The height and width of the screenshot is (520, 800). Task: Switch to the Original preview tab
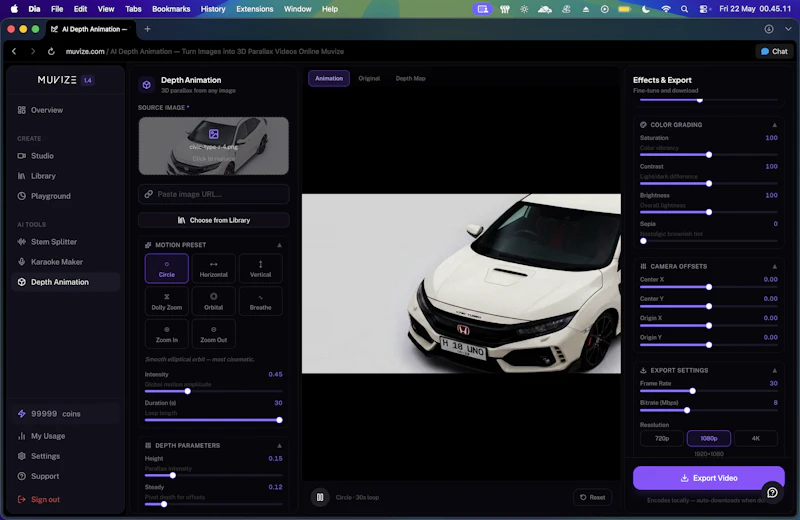(369, 79)
